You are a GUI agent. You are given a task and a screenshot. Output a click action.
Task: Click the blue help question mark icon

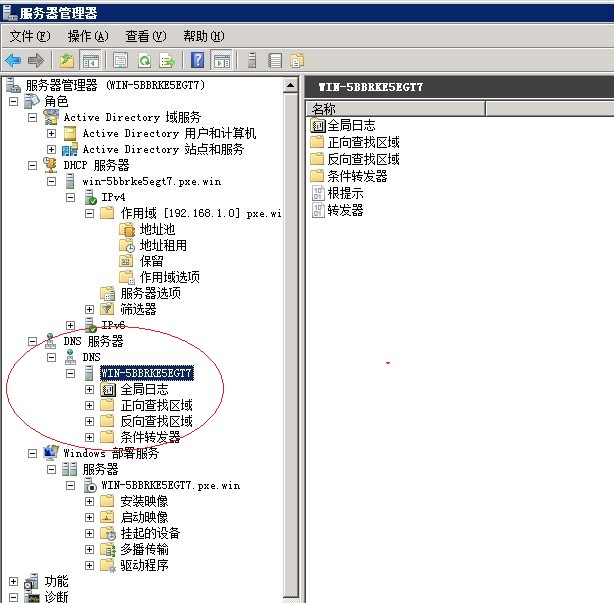tap(197, 61)
